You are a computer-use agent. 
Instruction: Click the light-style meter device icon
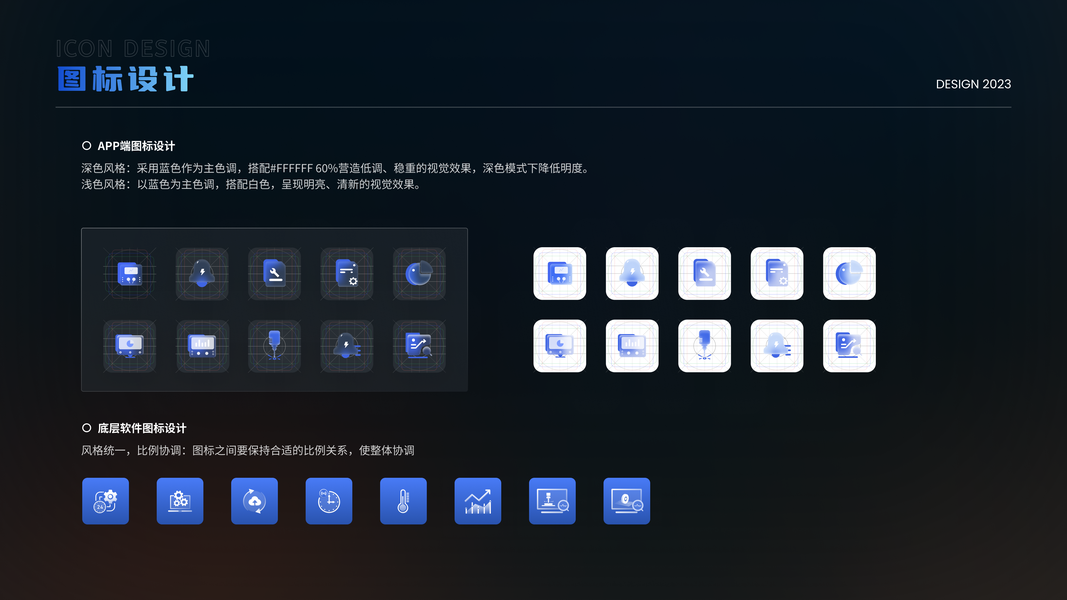(559, 273)
